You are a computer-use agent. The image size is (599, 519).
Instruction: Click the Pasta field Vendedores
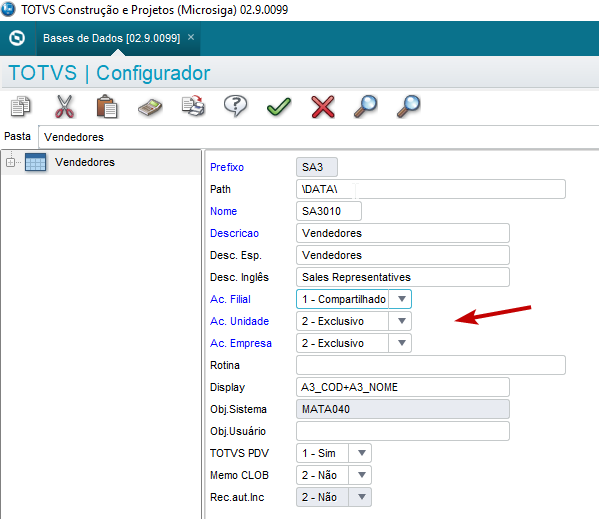[319, 137]
